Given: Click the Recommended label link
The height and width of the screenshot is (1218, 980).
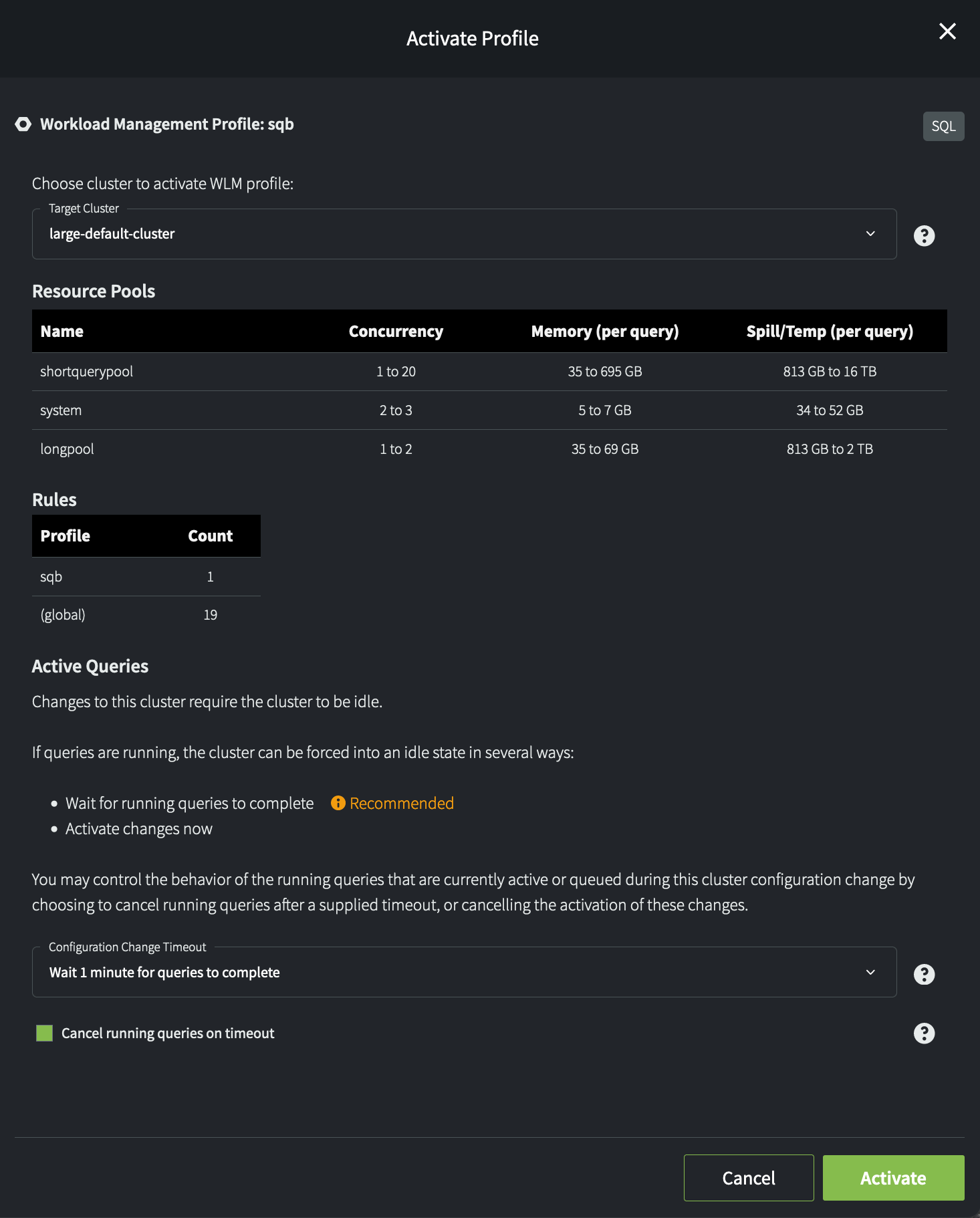Looking at the screenshot, I should coord(401,803).
